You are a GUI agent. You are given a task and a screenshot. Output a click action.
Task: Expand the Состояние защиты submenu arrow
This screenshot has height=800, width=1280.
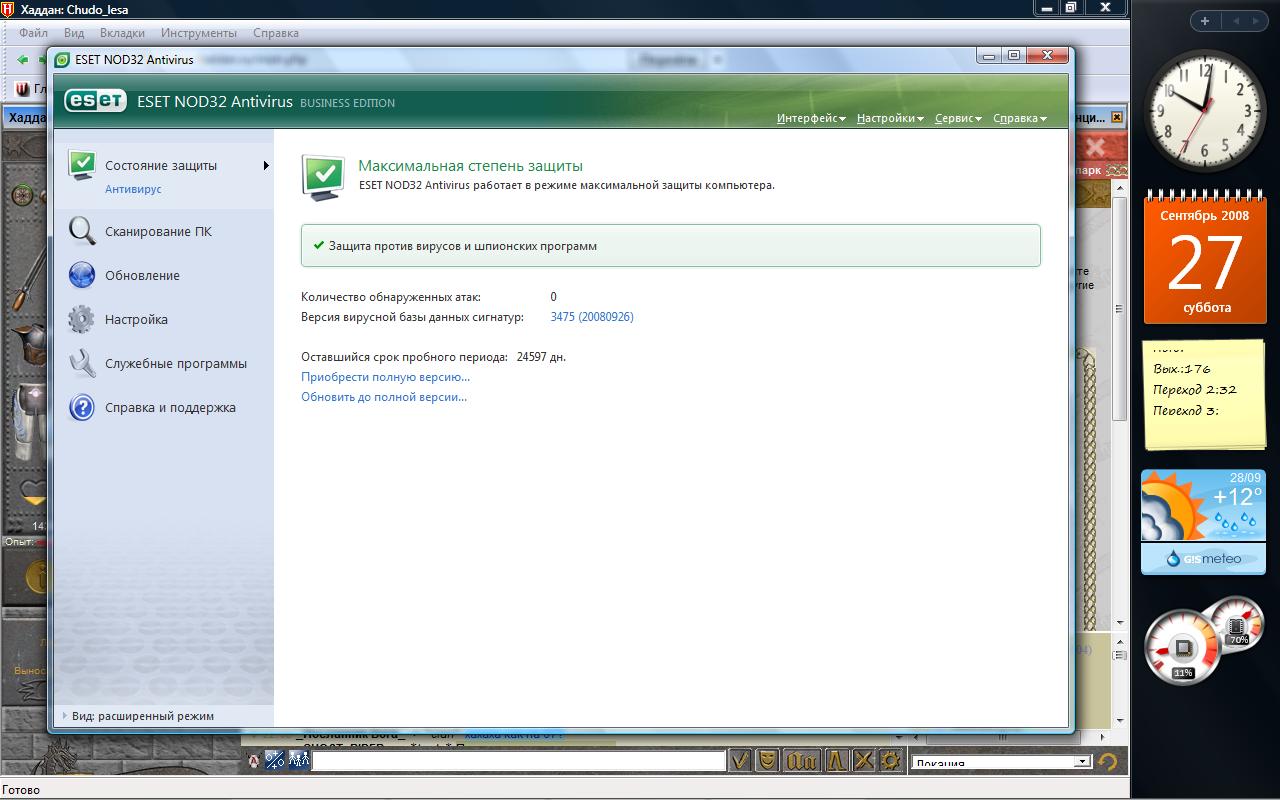tap(266, 166)
